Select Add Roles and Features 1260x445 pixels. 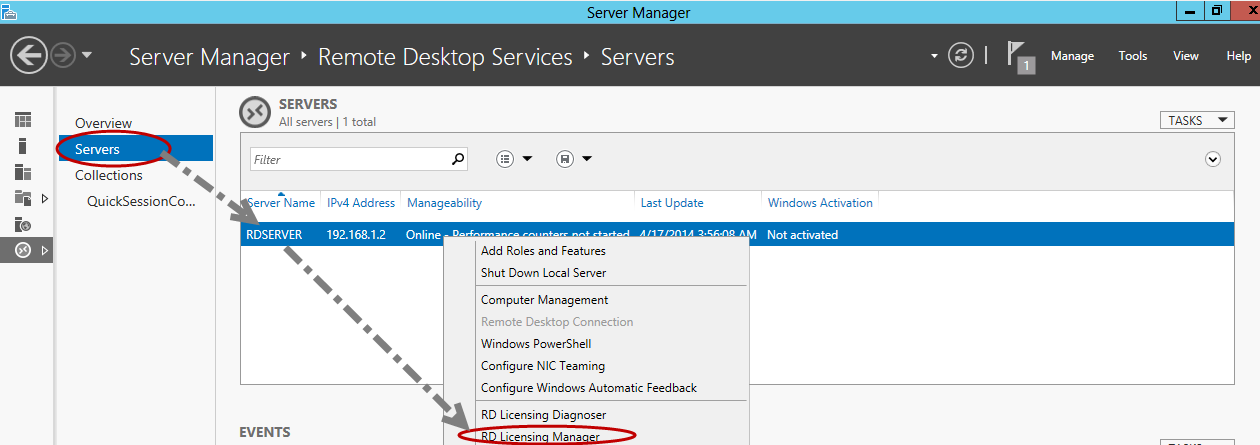click(543, 251)
